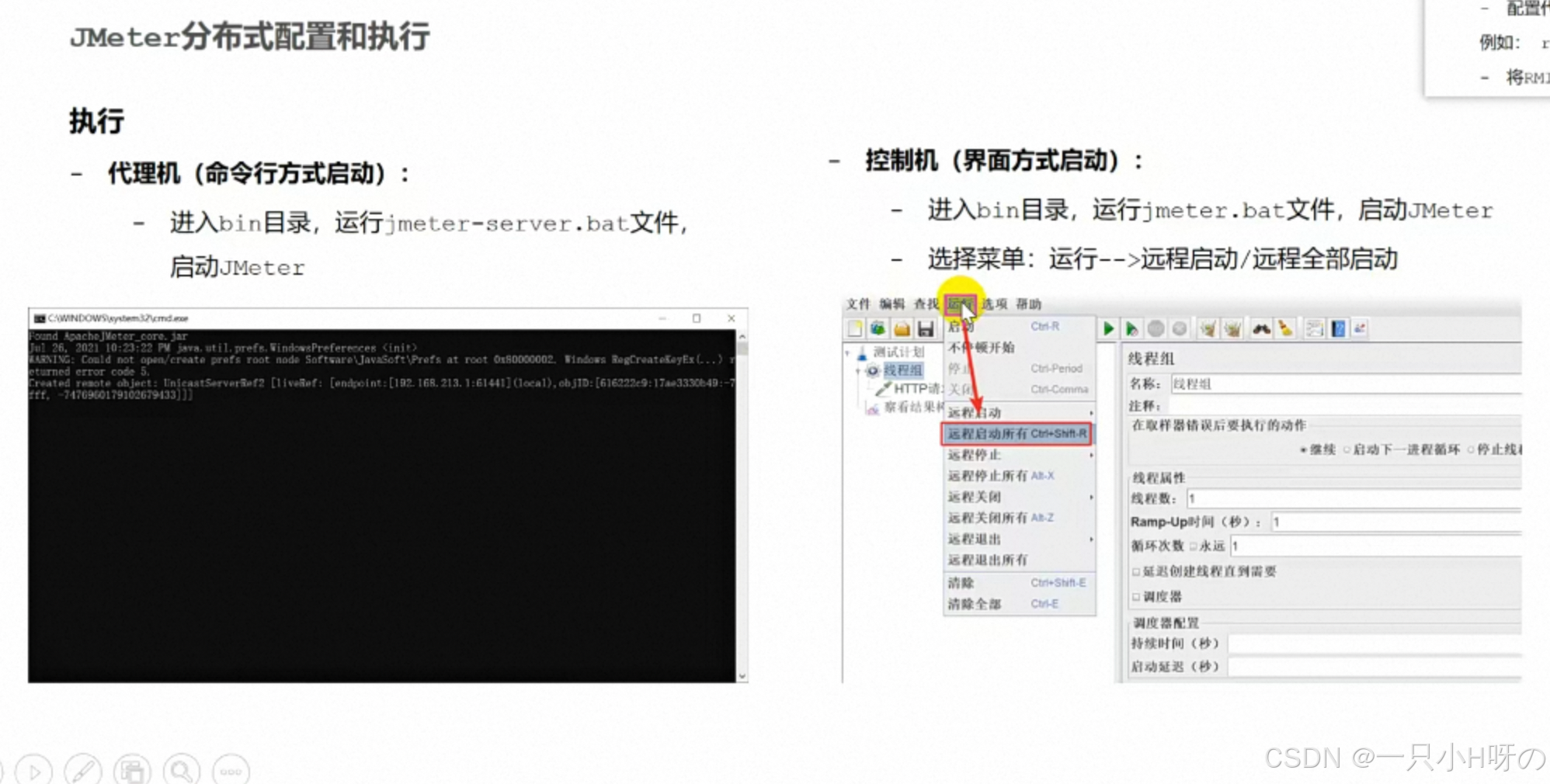
Task: Choose 不停顿开始 menu entry
Action: (x=1019, y=347)
